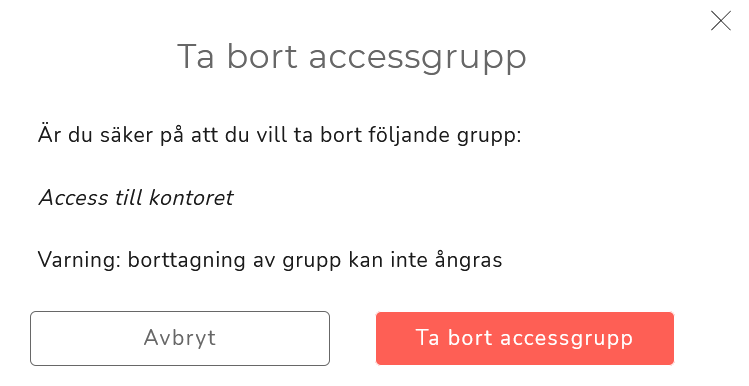Click the question Är du säker text
This screenshot has height=386, width=749.
tap(279, 135)
